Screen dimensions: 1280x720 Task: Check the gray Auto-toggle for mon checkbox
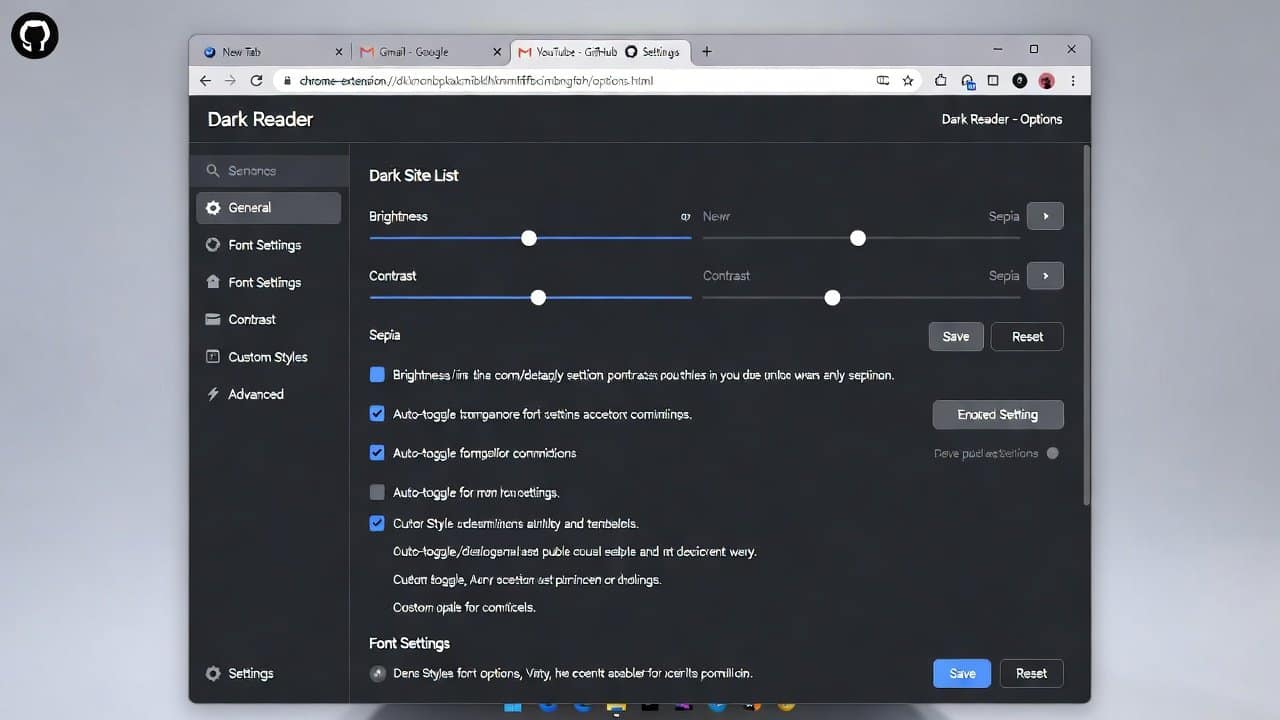(x=377, y=492)
